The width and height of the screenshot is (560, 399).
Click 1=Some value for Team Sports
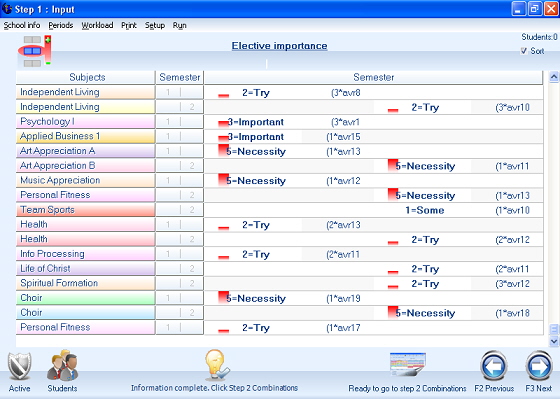coord(425,210)
